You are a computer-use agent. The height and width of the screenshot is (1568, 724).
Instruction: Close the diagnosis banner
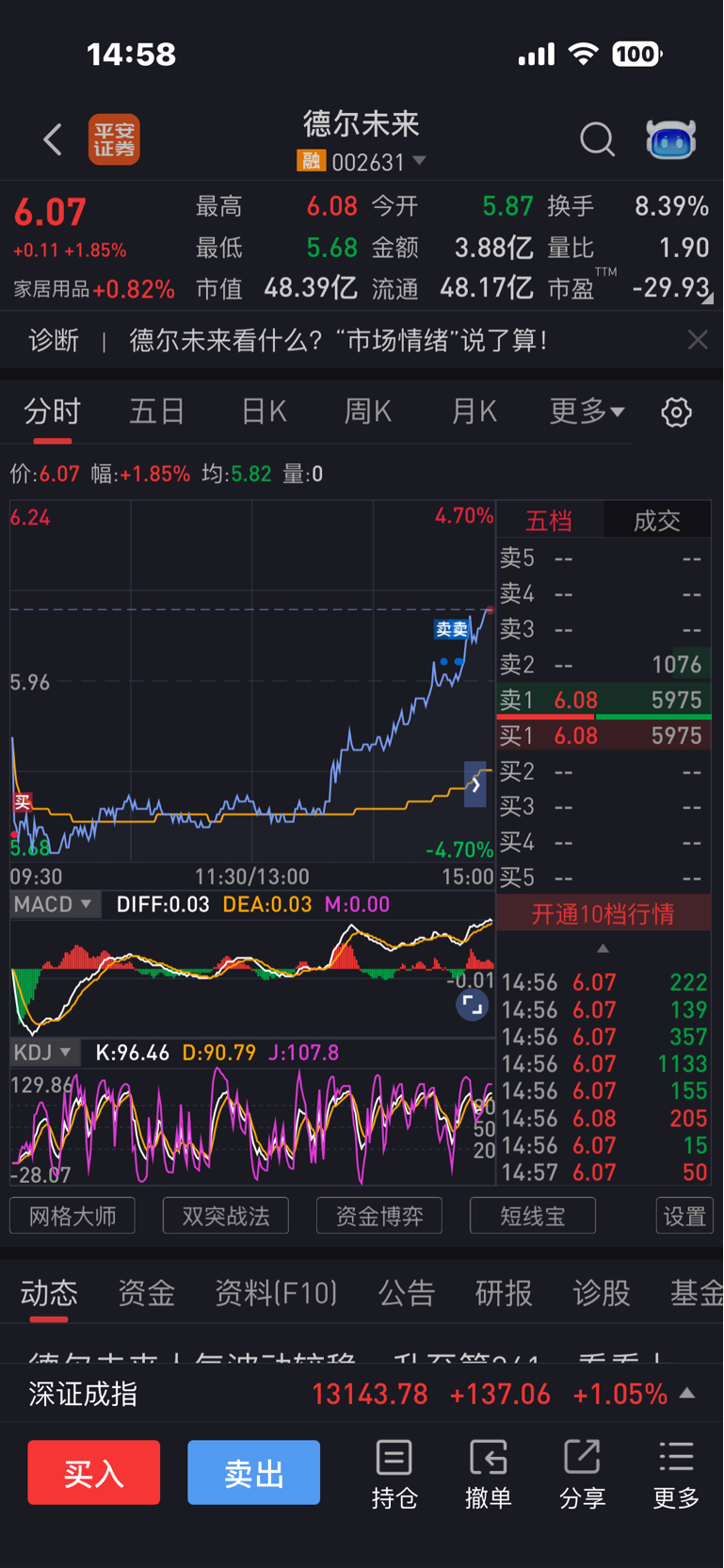pos(698,340)
